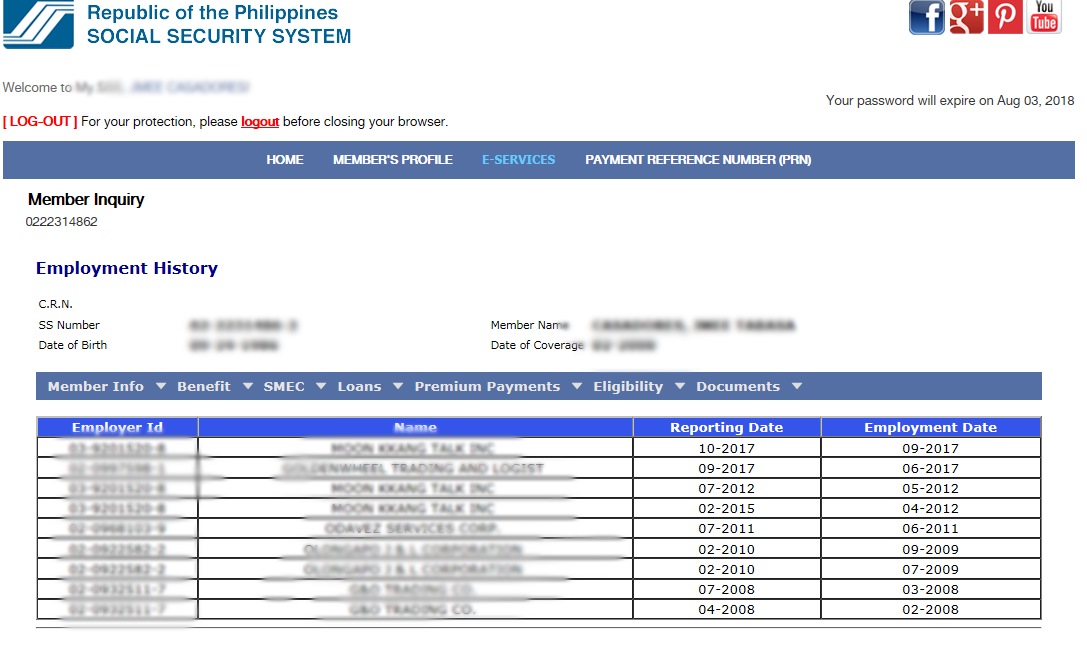This screenshot has height=648, width=1087.
Task: Open the Facebook page icon
Action: coord(926,16)
